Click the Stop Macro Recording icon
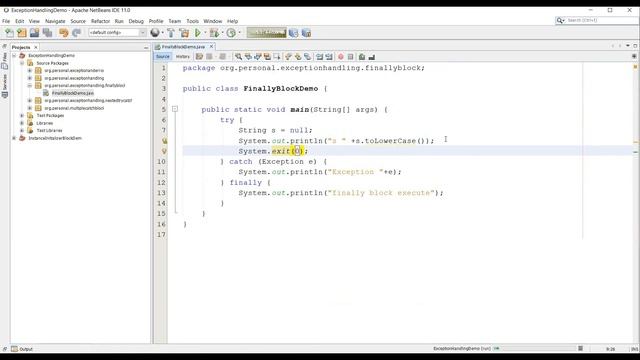Viewport: 640px width, 360px height. [351, 57]
